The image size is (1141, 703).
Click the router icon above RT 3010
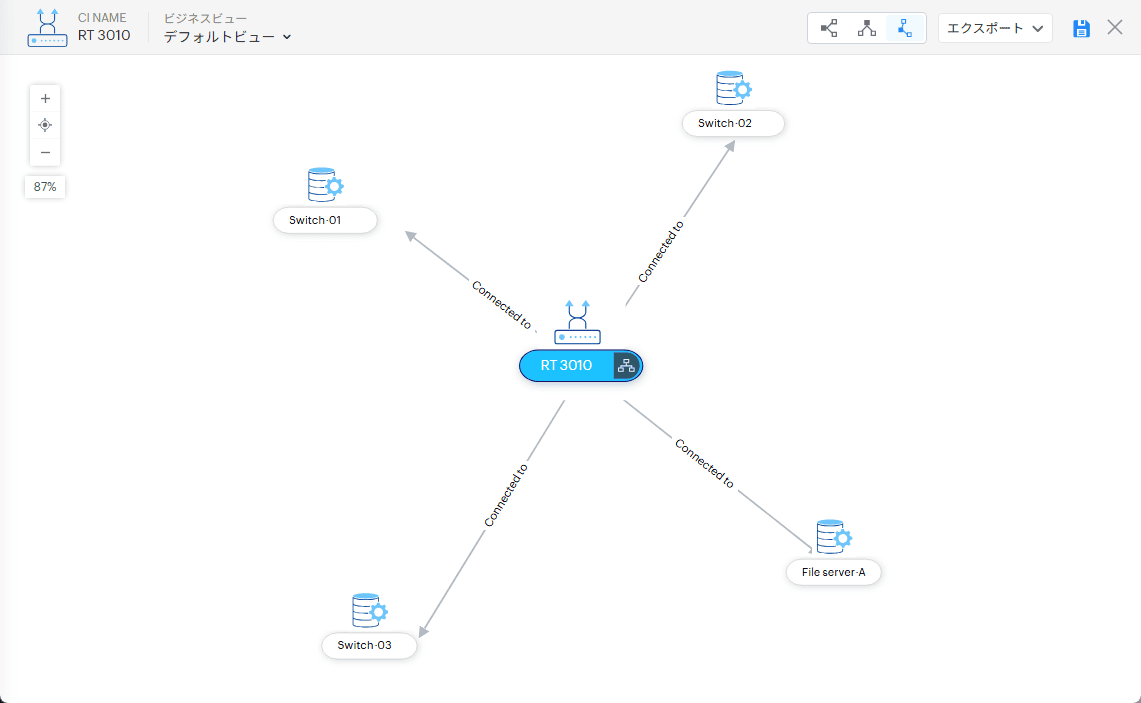click(x=577, y=322)
